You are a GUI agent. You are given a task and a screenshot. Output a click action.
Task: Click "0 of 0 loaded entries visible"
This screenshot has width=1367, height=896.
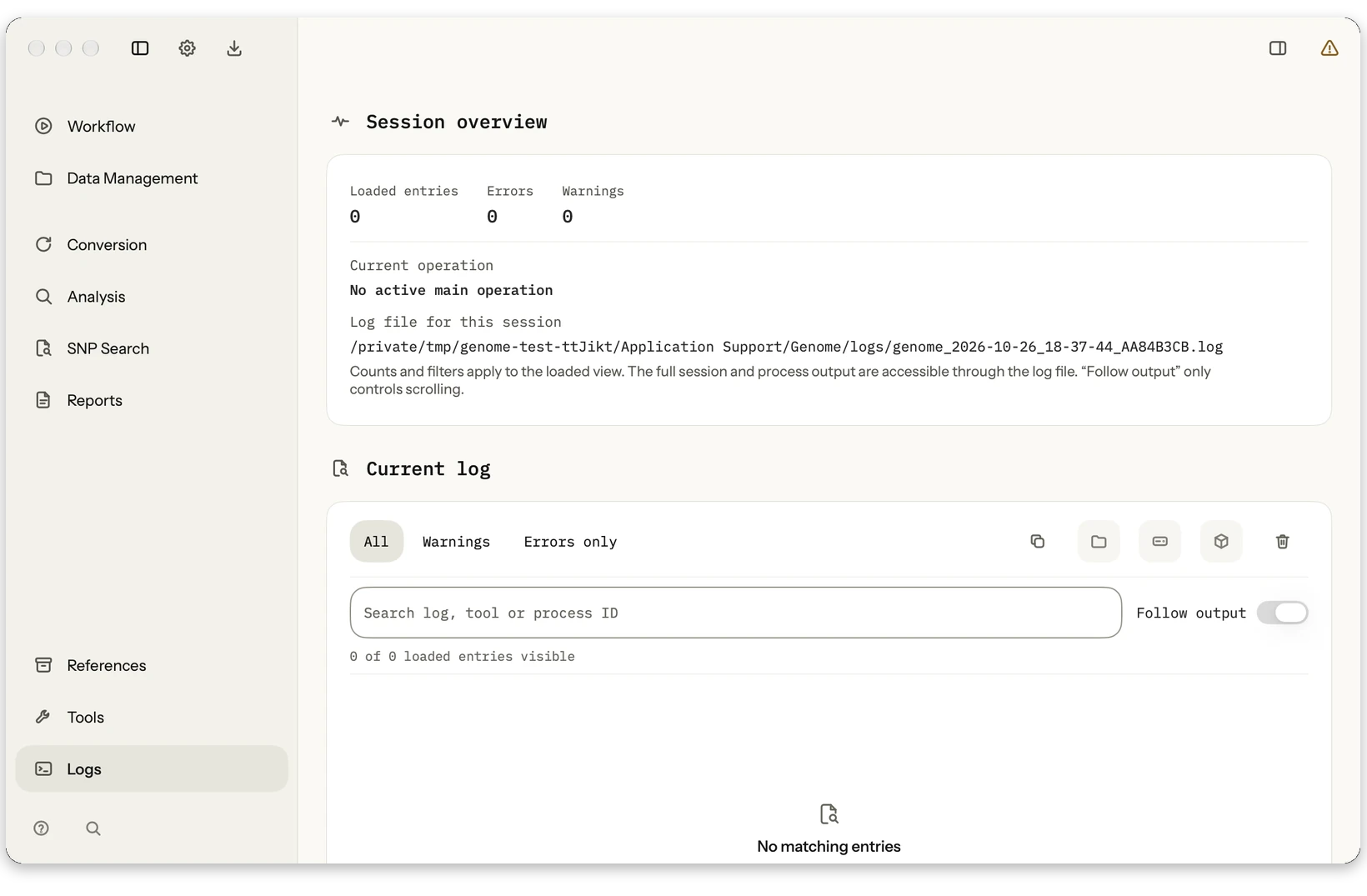[x=462, y=657]
